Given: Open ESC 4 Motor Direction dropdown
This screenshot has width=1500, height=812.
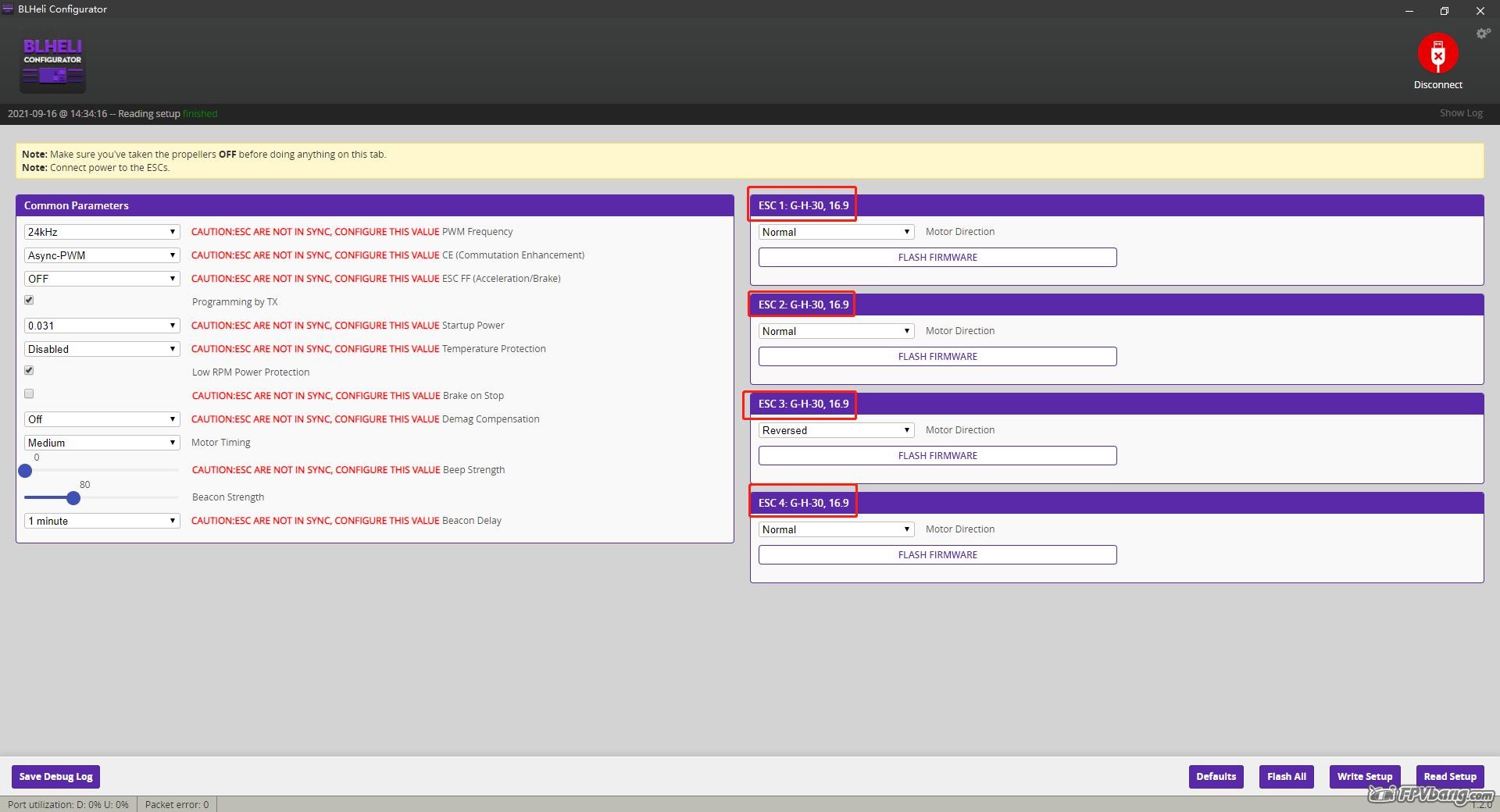Looking at the screenshot, I should pyautogui.click(x=836, y=529).
